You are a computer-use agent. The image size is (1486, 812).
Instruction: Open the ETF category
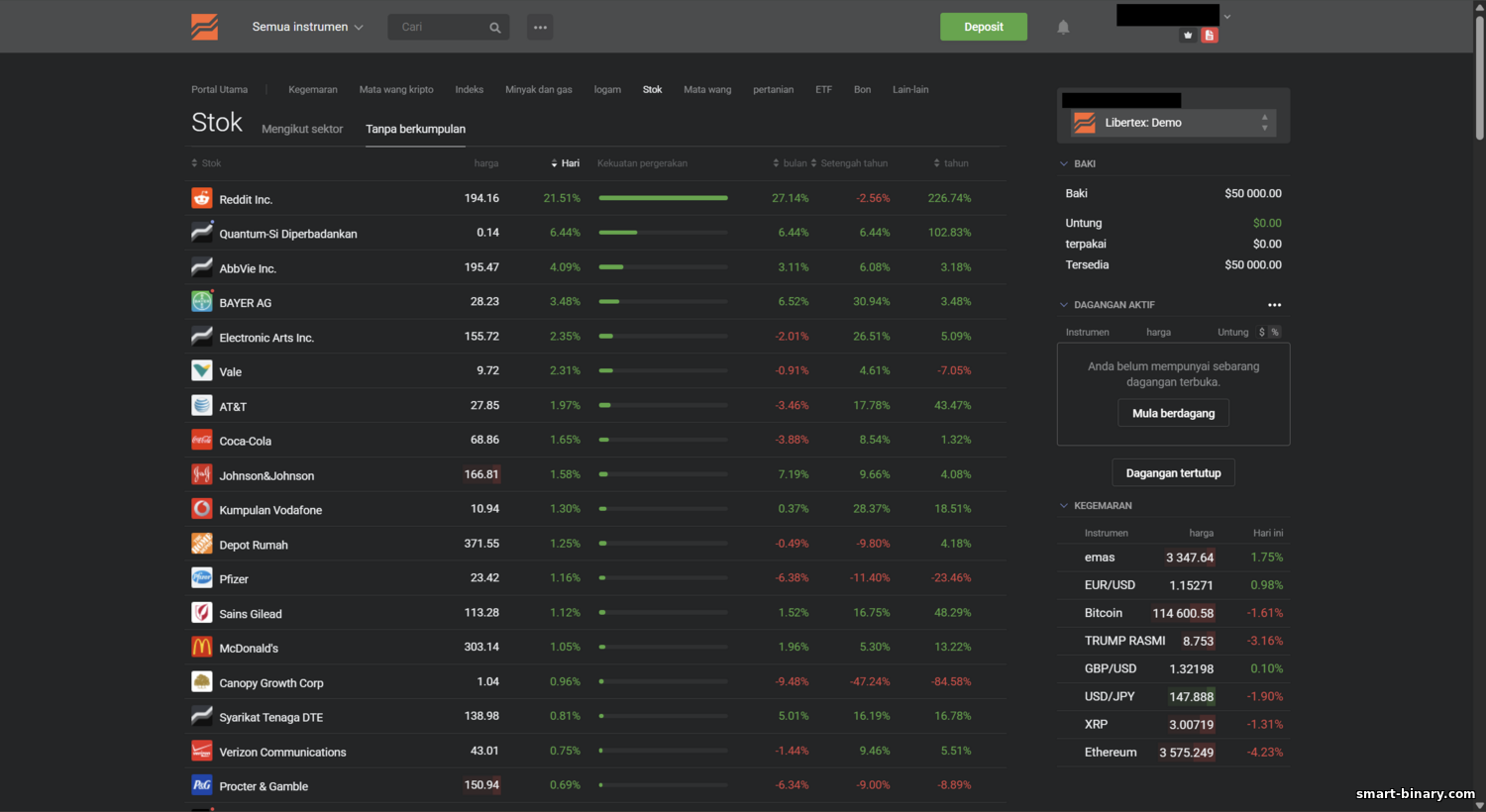(823, 90)
